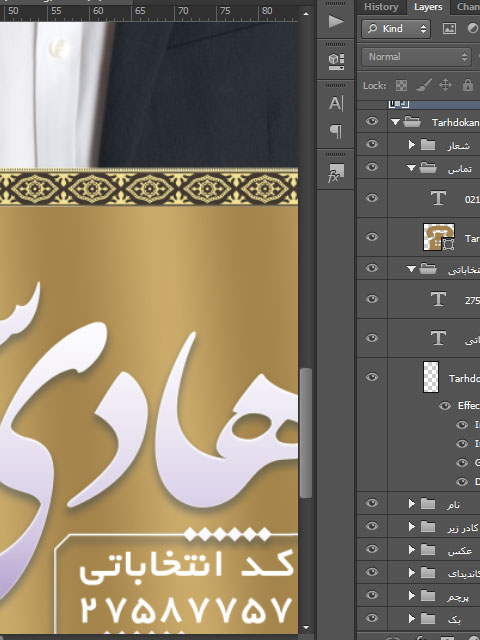Hide the شعار group
Viewport: 480px width, 640px height.
[x=372, y=144]
